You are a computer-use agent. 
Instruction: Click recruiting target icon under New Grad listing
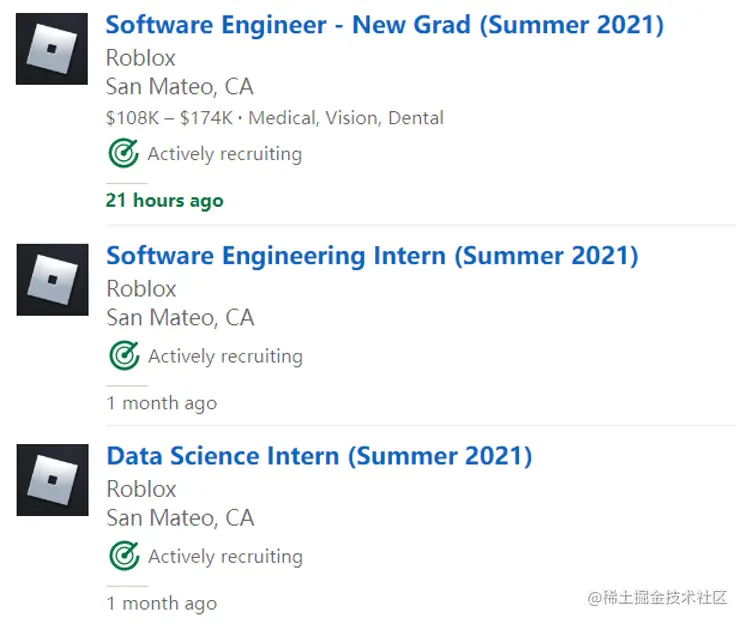pyautogui.click(x=123, y=154)
